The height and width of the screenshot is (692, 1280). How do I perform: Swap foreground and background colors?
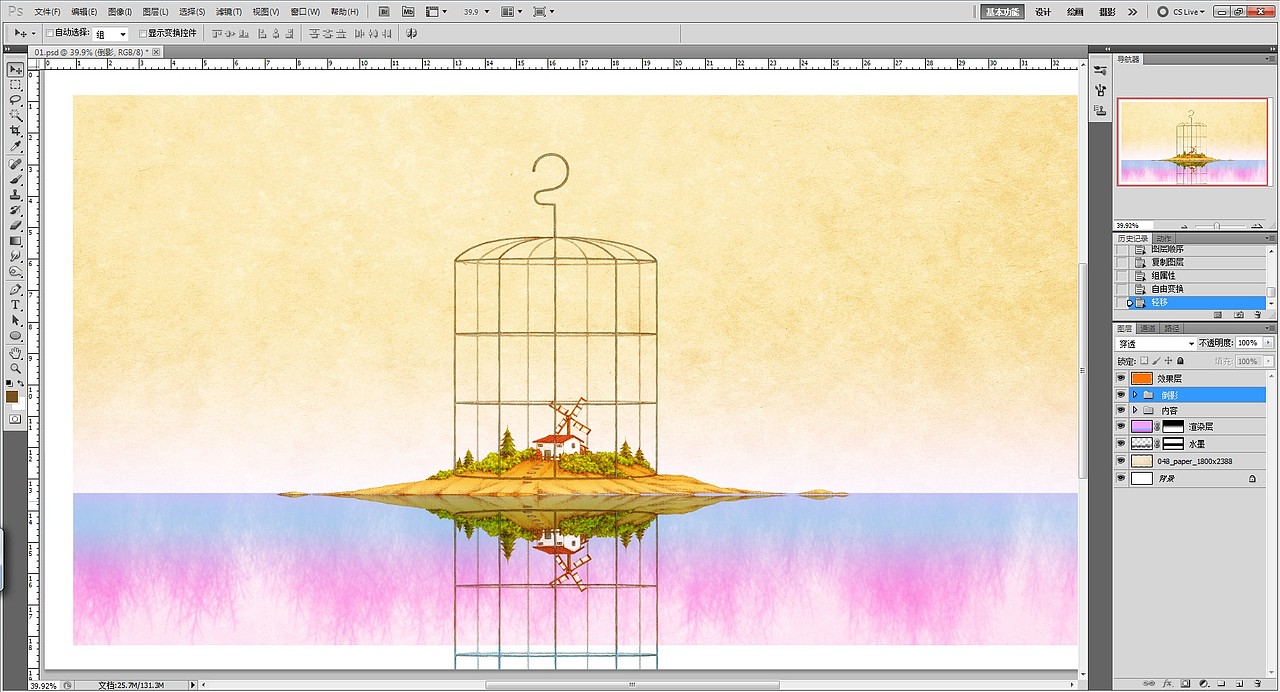tap(21, 383)
